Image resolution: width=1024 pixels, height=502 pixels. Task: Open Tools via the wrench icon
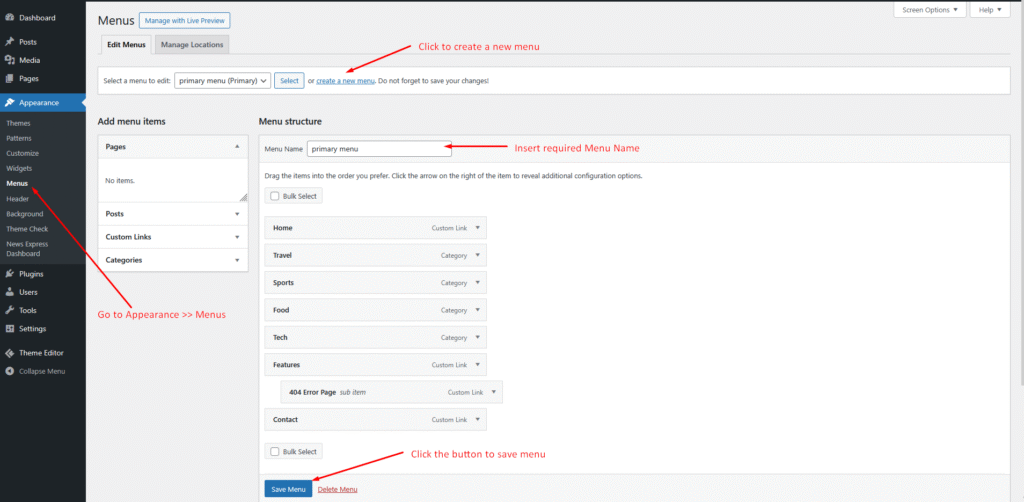[9, 310]
